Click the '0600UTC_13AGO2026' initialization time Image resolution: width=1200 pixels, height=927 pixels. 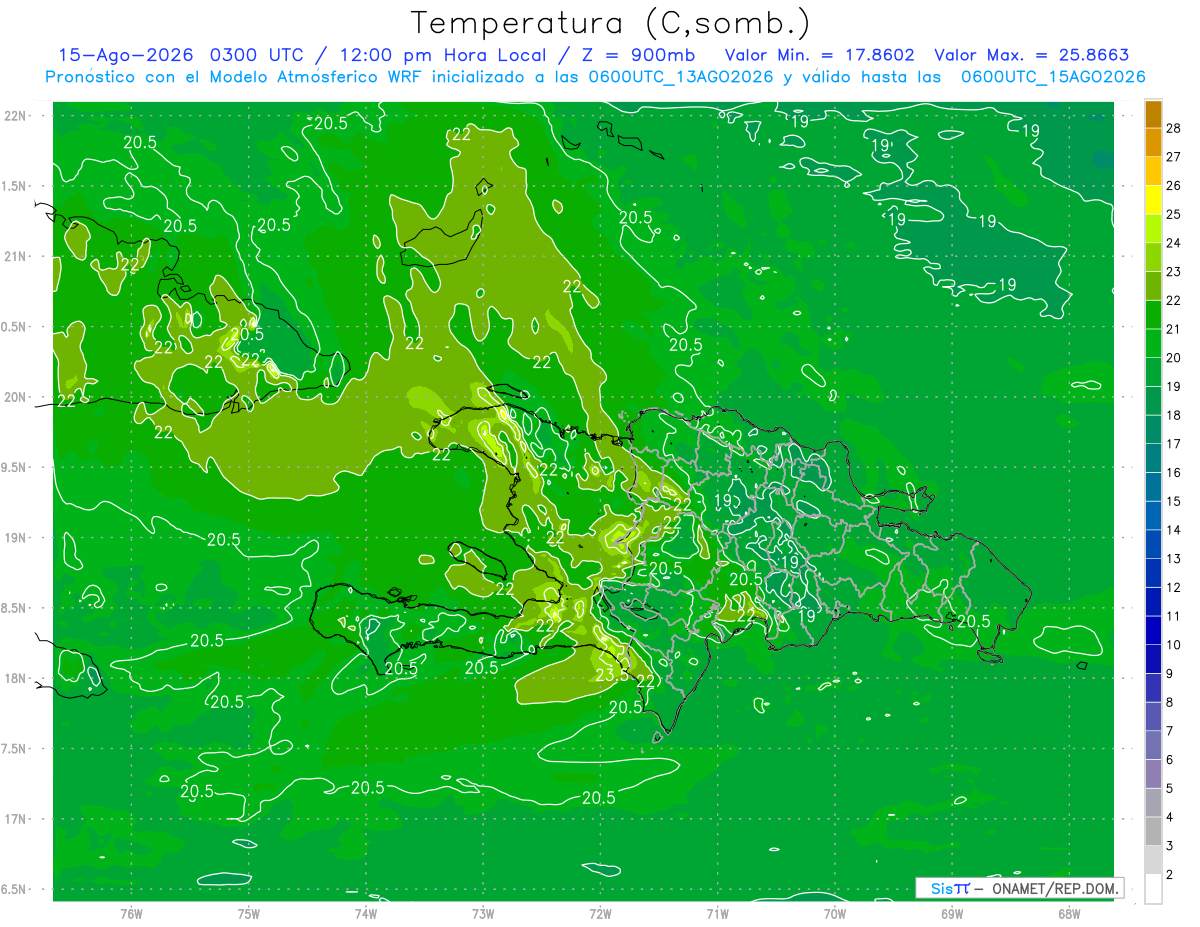(682, 77)
